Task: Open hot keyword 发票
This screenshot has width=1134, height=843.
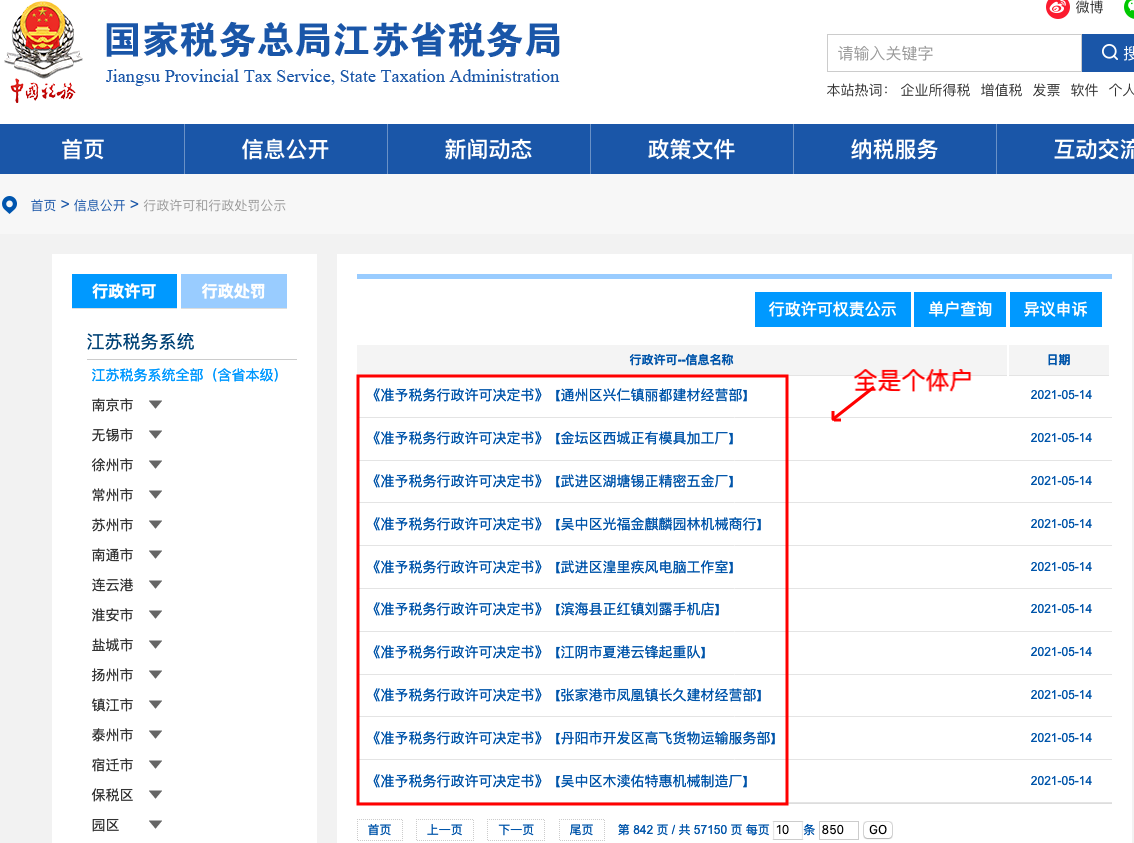Action: click(x=1045, y=88)
